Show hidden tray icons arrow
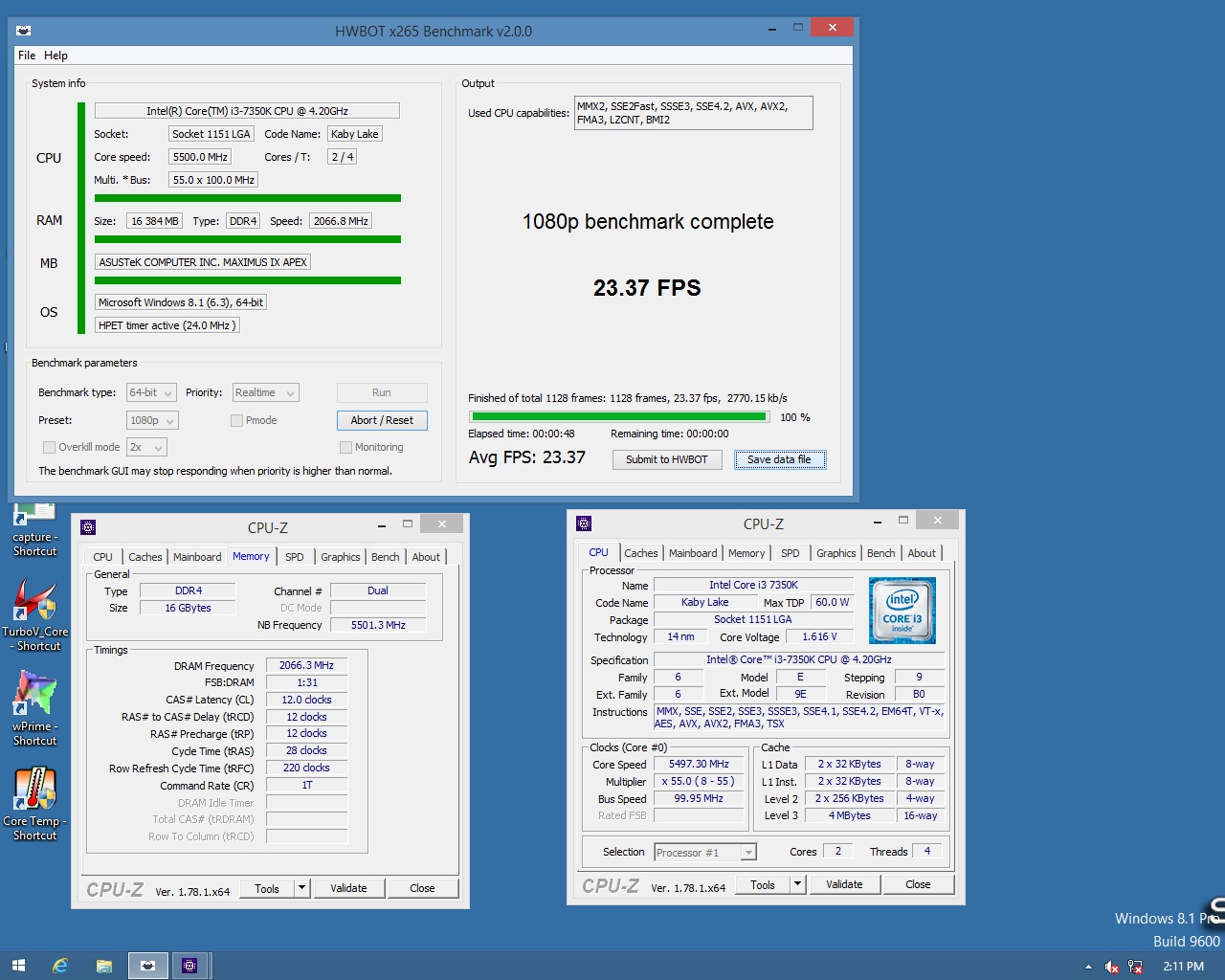 coord(1088,967)
